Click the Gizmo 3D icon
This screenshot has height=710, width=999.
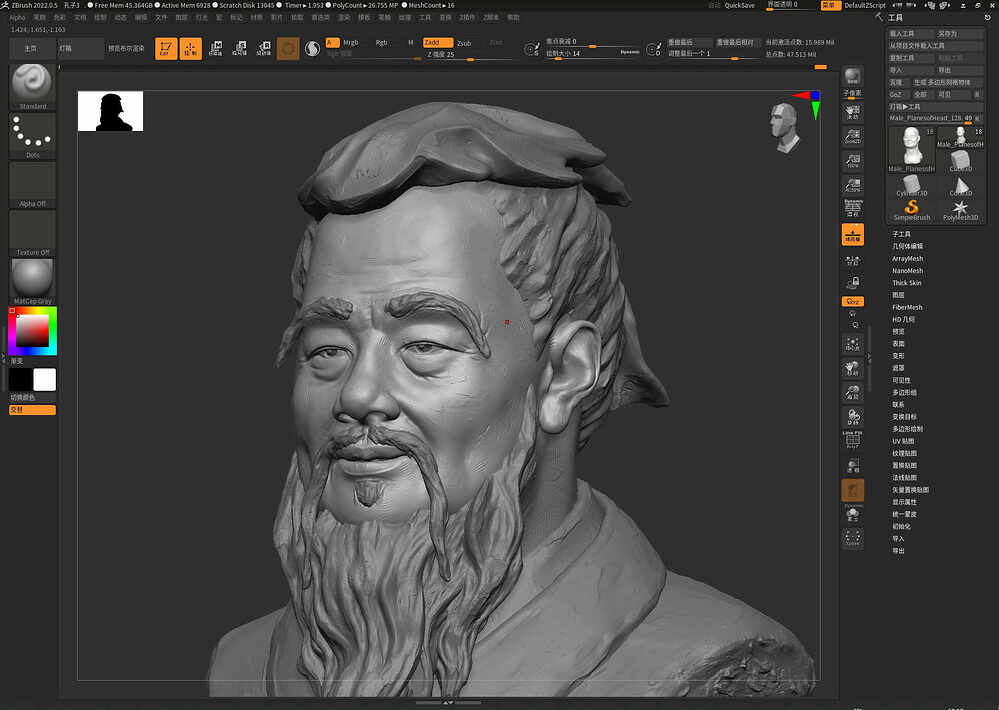[288, 48]
